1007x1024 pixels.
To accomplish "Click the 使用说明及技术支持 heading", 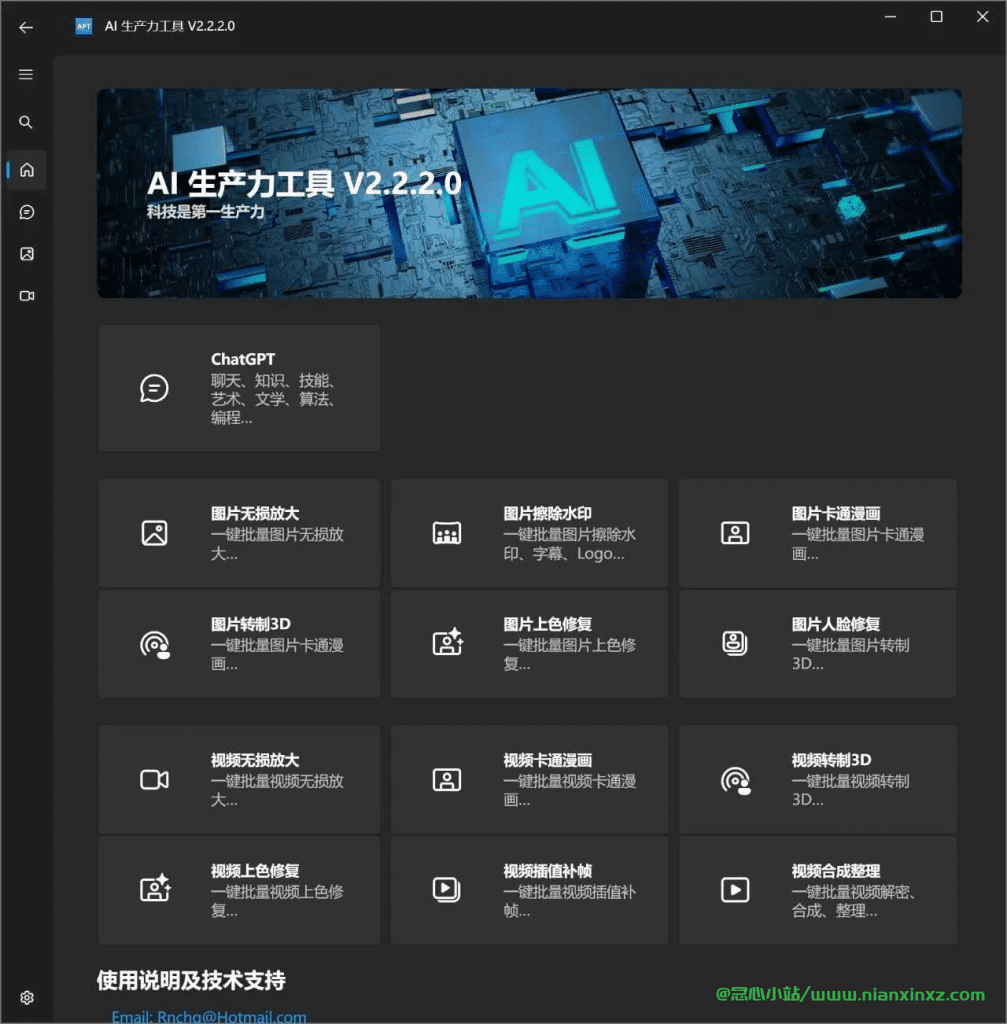I will [x=191, y=980].
